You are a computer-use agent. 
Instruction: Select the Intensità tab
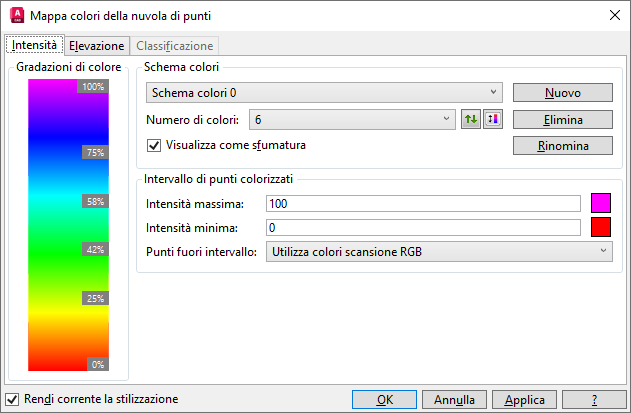click(34, 45)
